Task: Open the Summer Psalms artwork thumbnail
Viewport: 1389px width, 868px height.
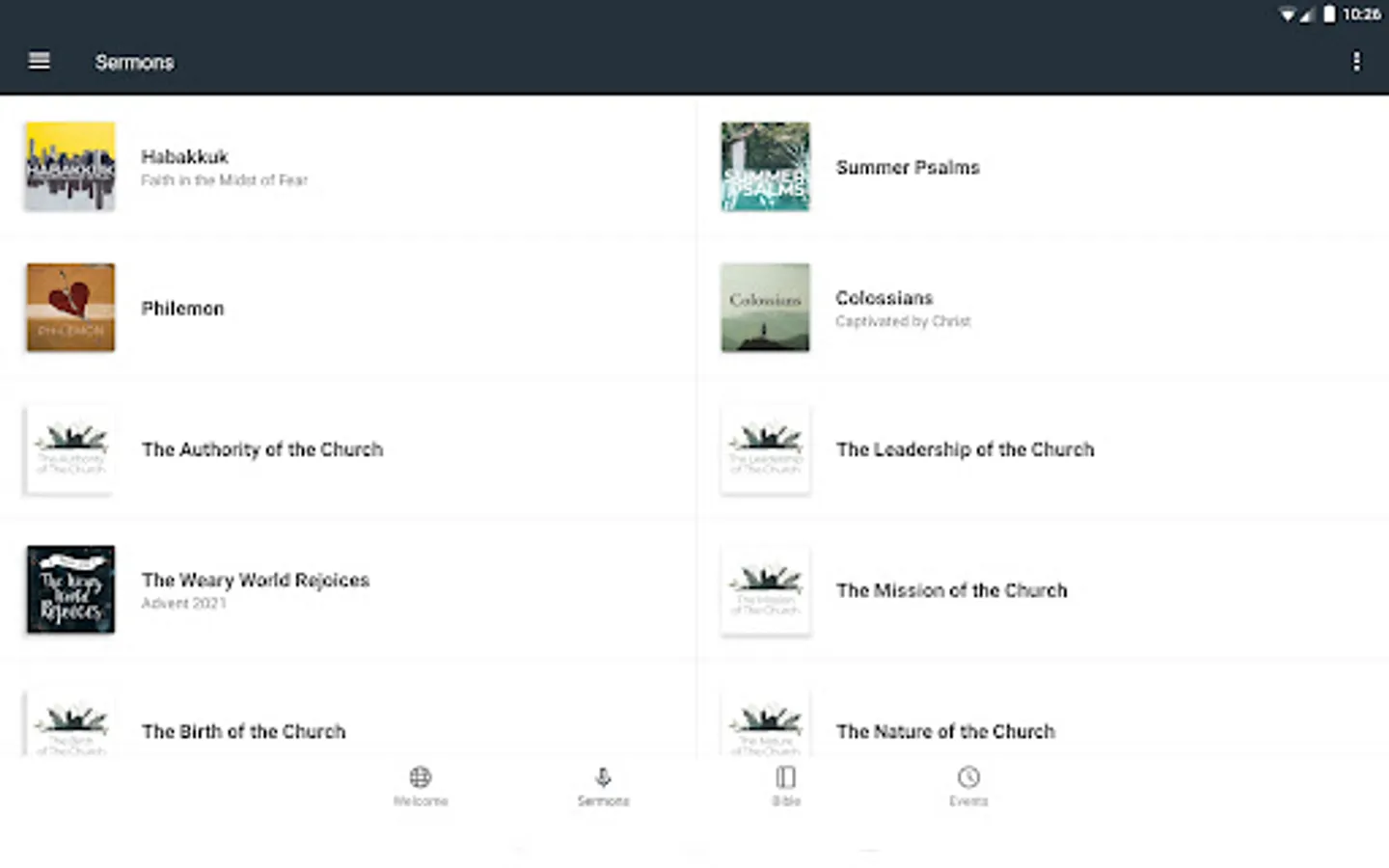Action: [765, 167]
